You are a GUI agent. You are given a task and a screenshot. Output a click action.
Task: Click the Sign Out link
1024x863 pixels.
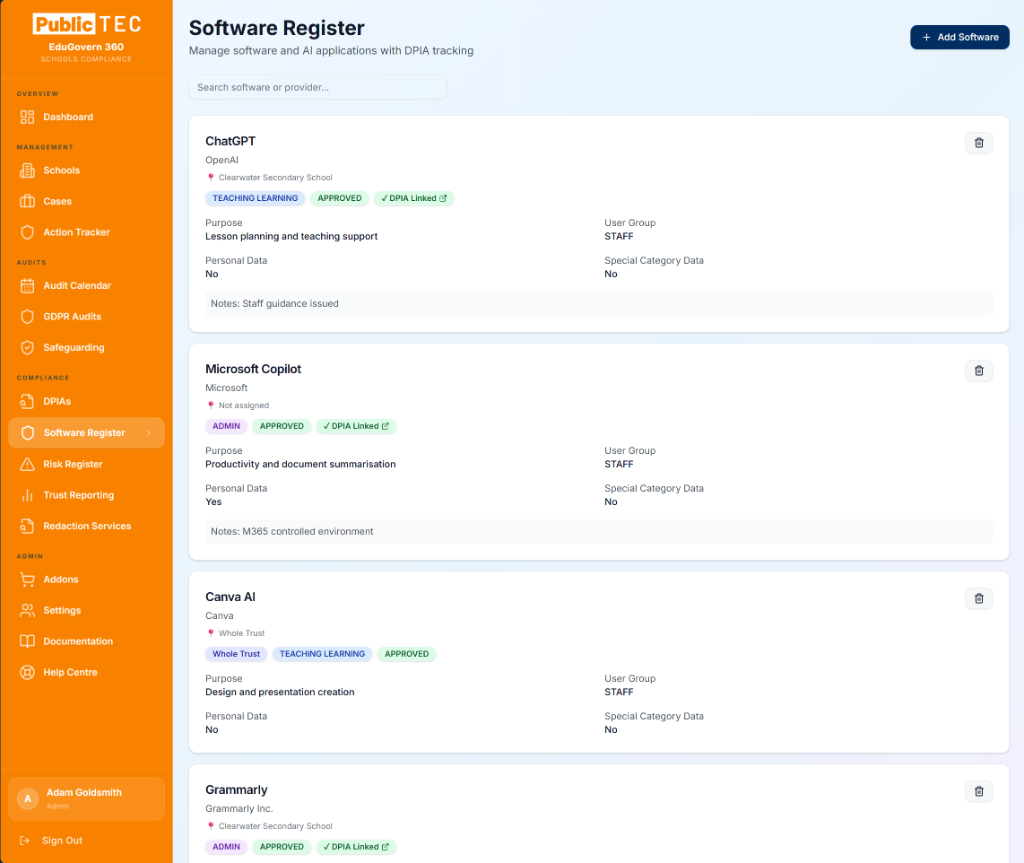[x=62, y=841]
